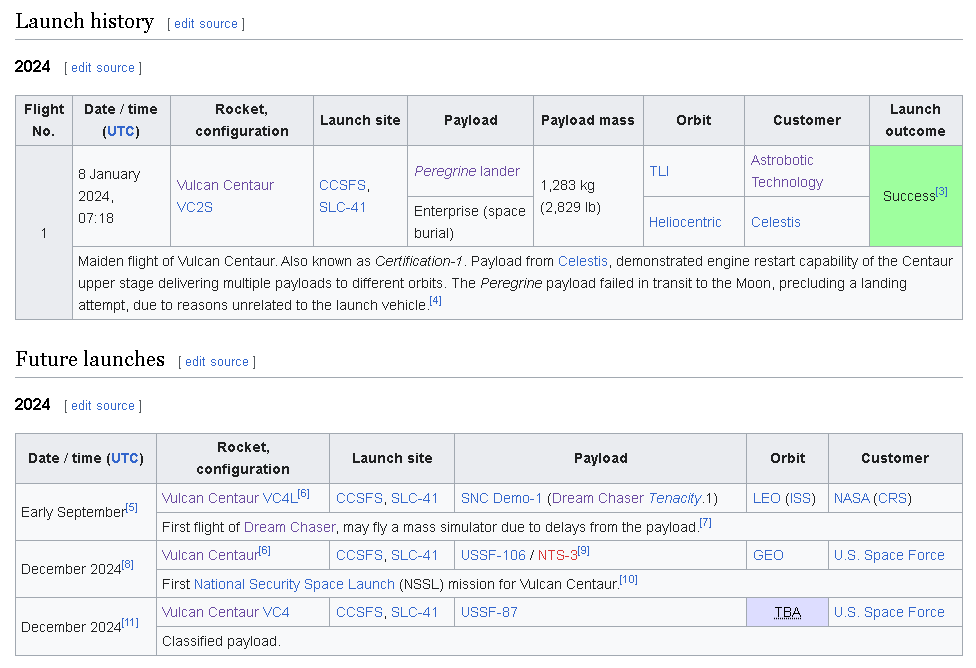Follow the GEO orbit link
The width and height of the screenshot is (976, 668).
click(768, 555)
